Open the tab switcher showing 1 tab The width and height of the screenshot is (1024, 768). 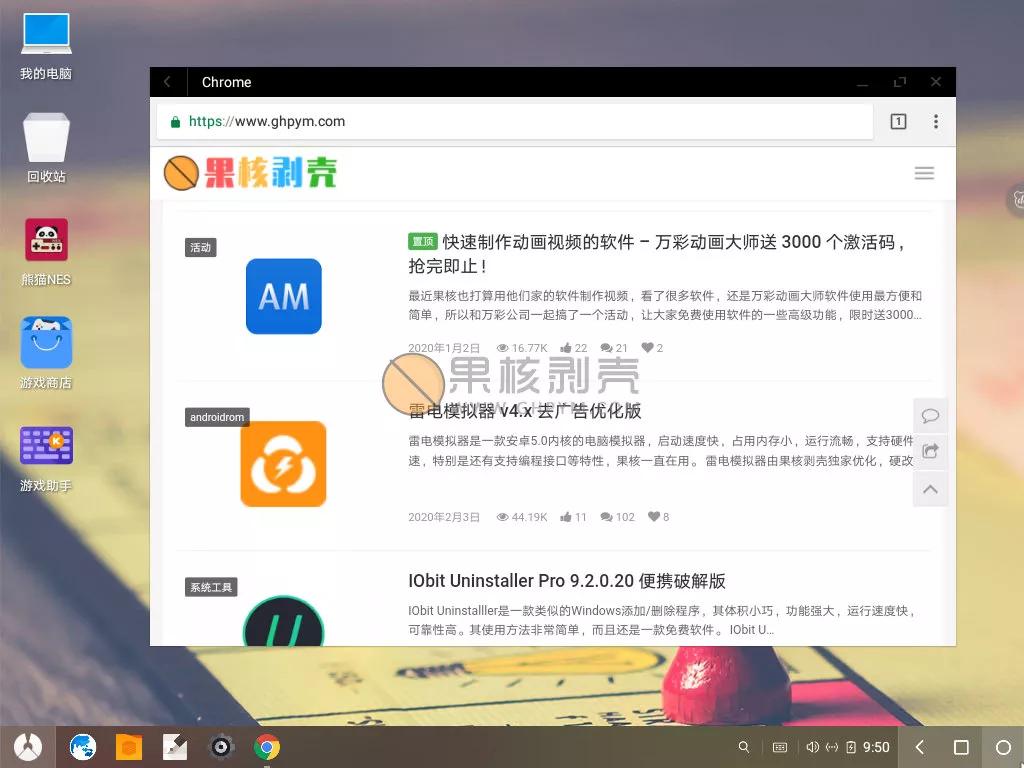pyautogui.click(x=898, y=121)
